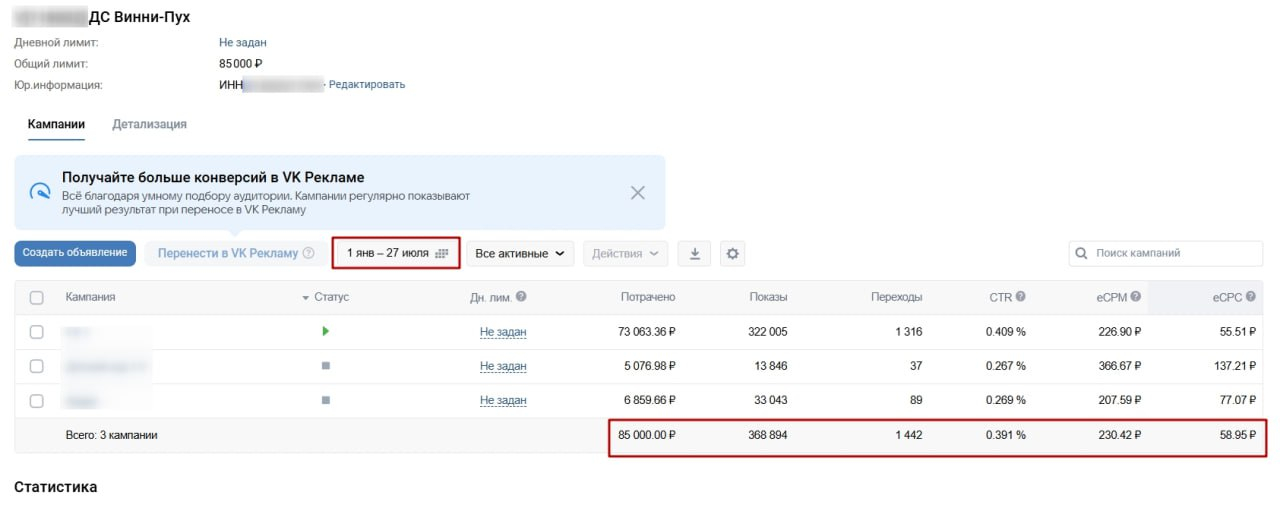Focus the Поиск кампаний search field

1158,254
